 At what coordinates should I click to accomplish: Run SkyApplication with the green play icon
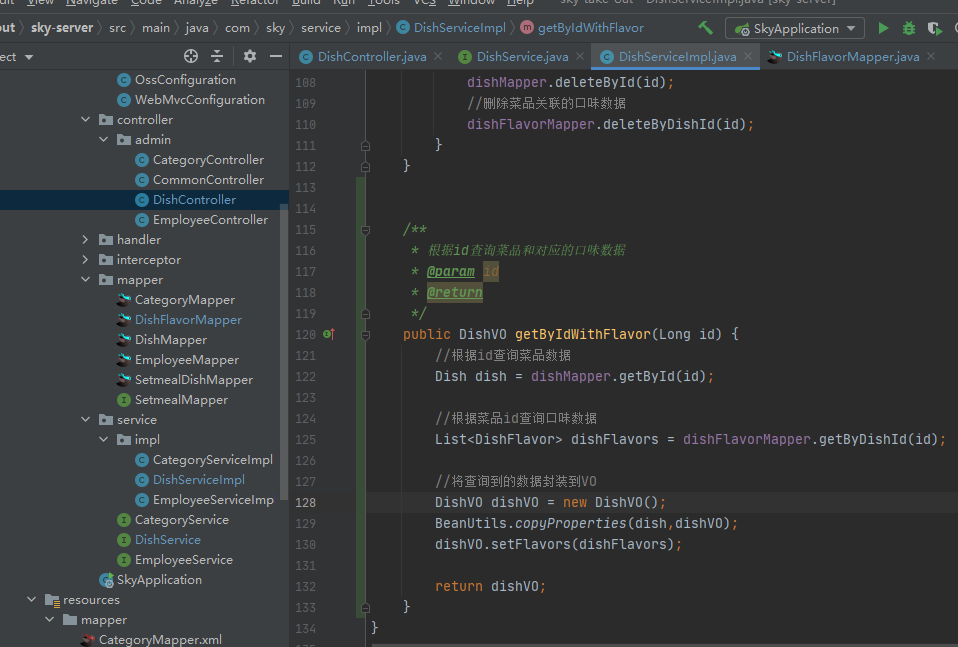coord(883,29)
